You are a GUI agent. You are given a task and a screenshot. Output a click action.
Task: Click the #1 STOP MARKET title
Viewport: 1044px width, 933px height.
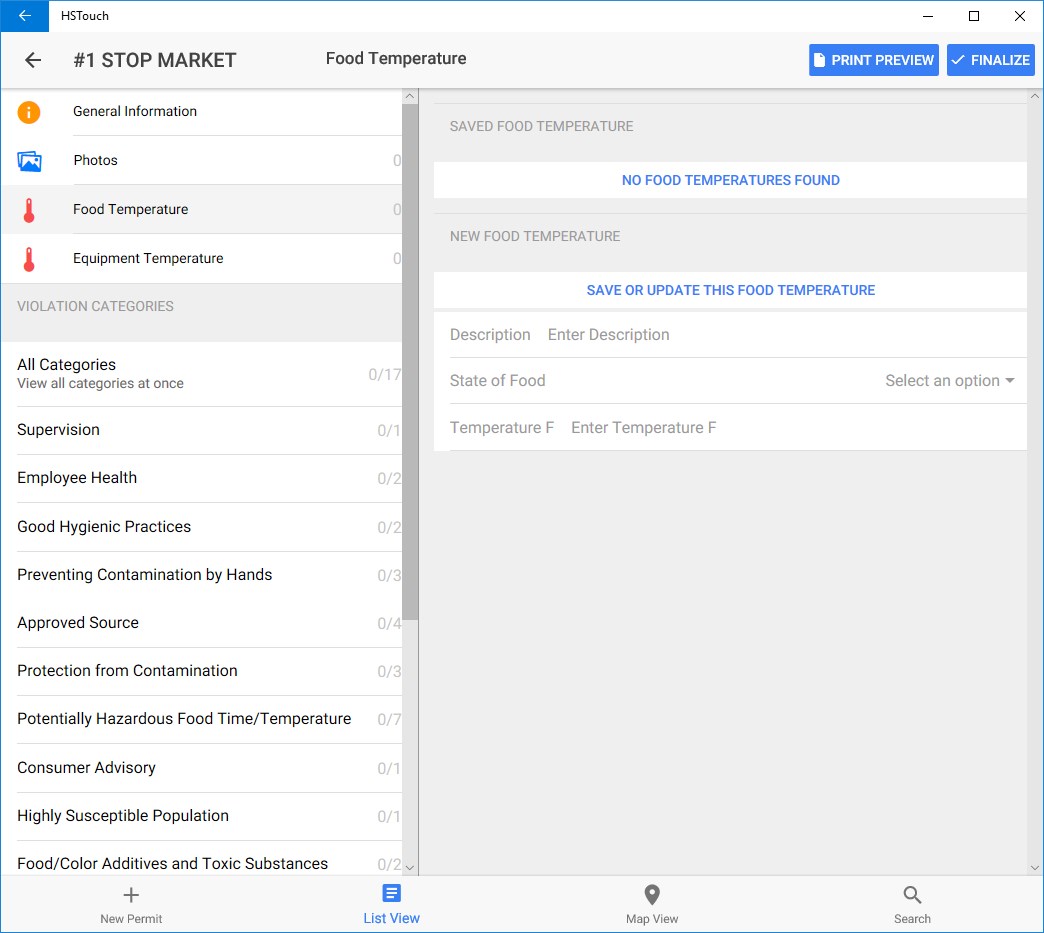[x=154, y=61]
